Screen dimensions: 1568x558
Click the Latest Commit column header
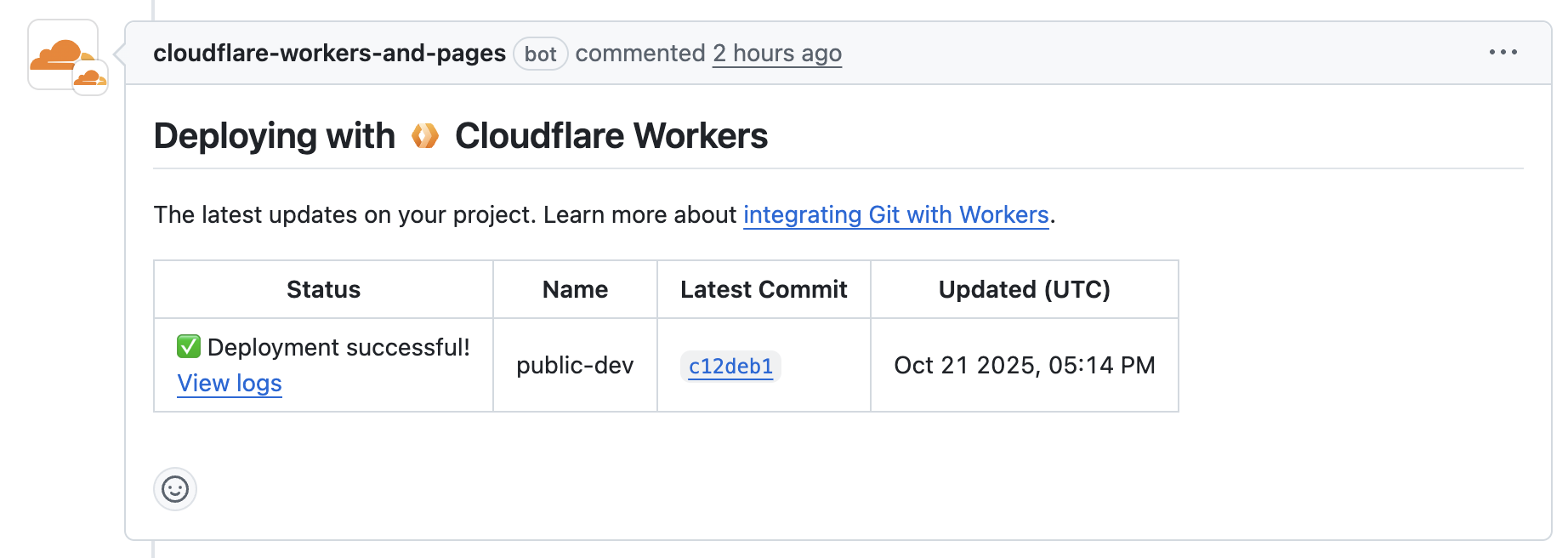tap(764, 289)
